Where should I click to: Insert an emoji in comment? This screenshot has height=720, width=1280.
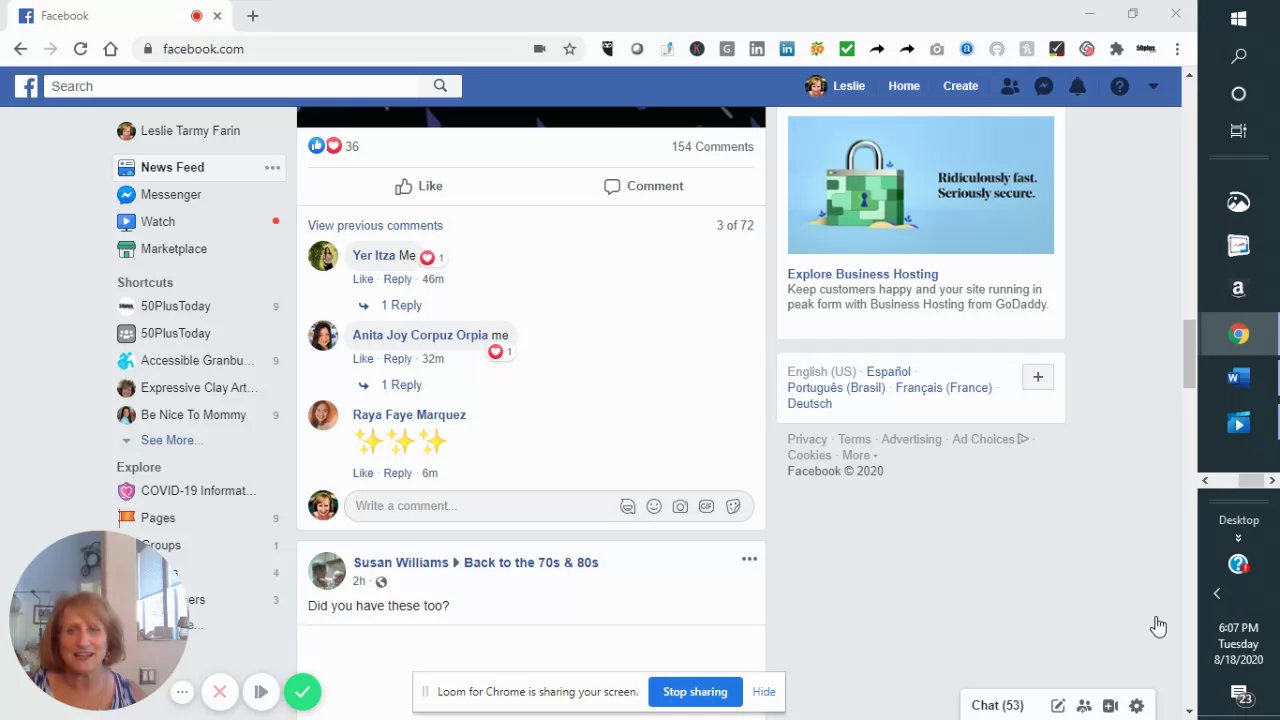click(x=654, y=507)
